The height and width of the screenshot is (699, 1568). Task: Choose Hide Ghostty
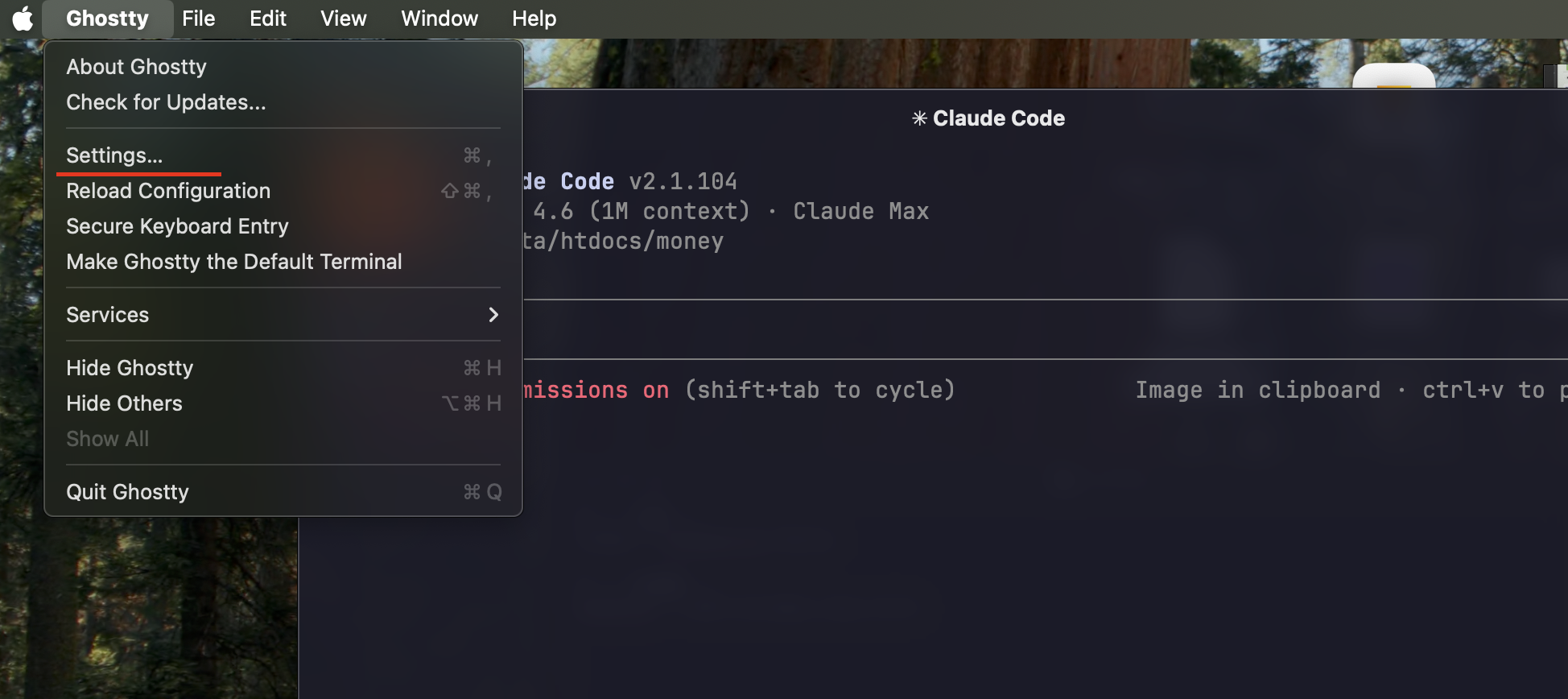point(130,368)
